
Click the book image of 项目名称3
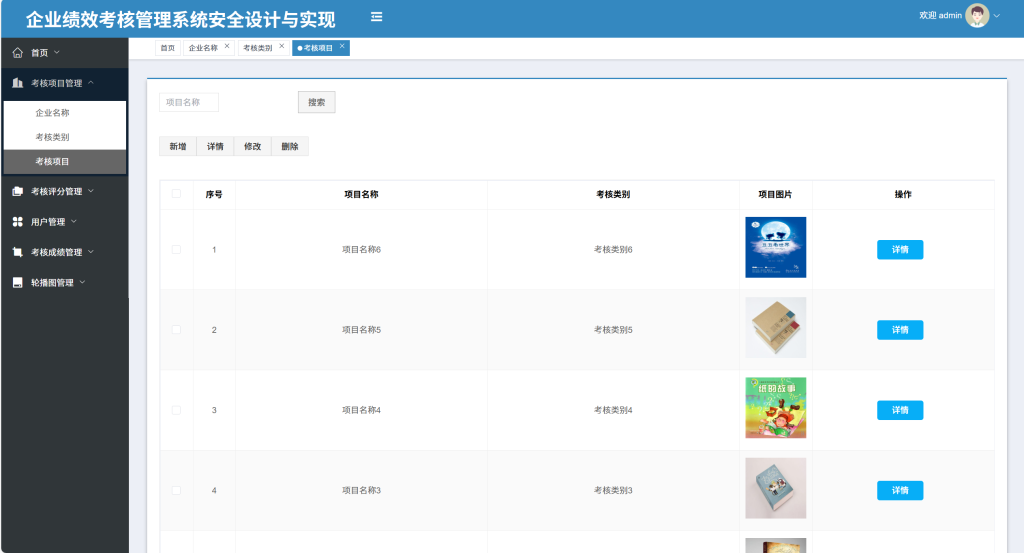pos(776,488)
